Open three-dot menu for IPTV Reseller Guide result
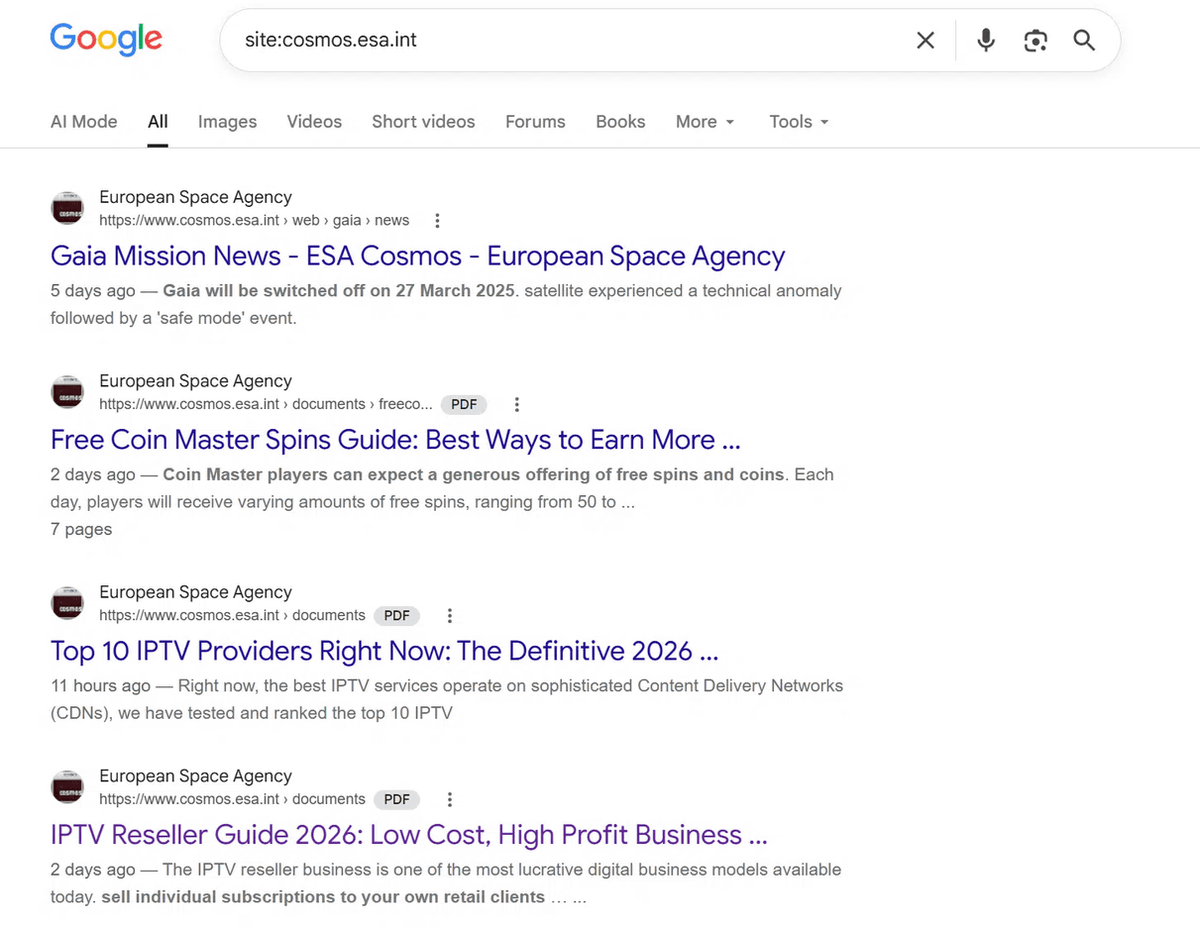 click(x=450, y=800)
